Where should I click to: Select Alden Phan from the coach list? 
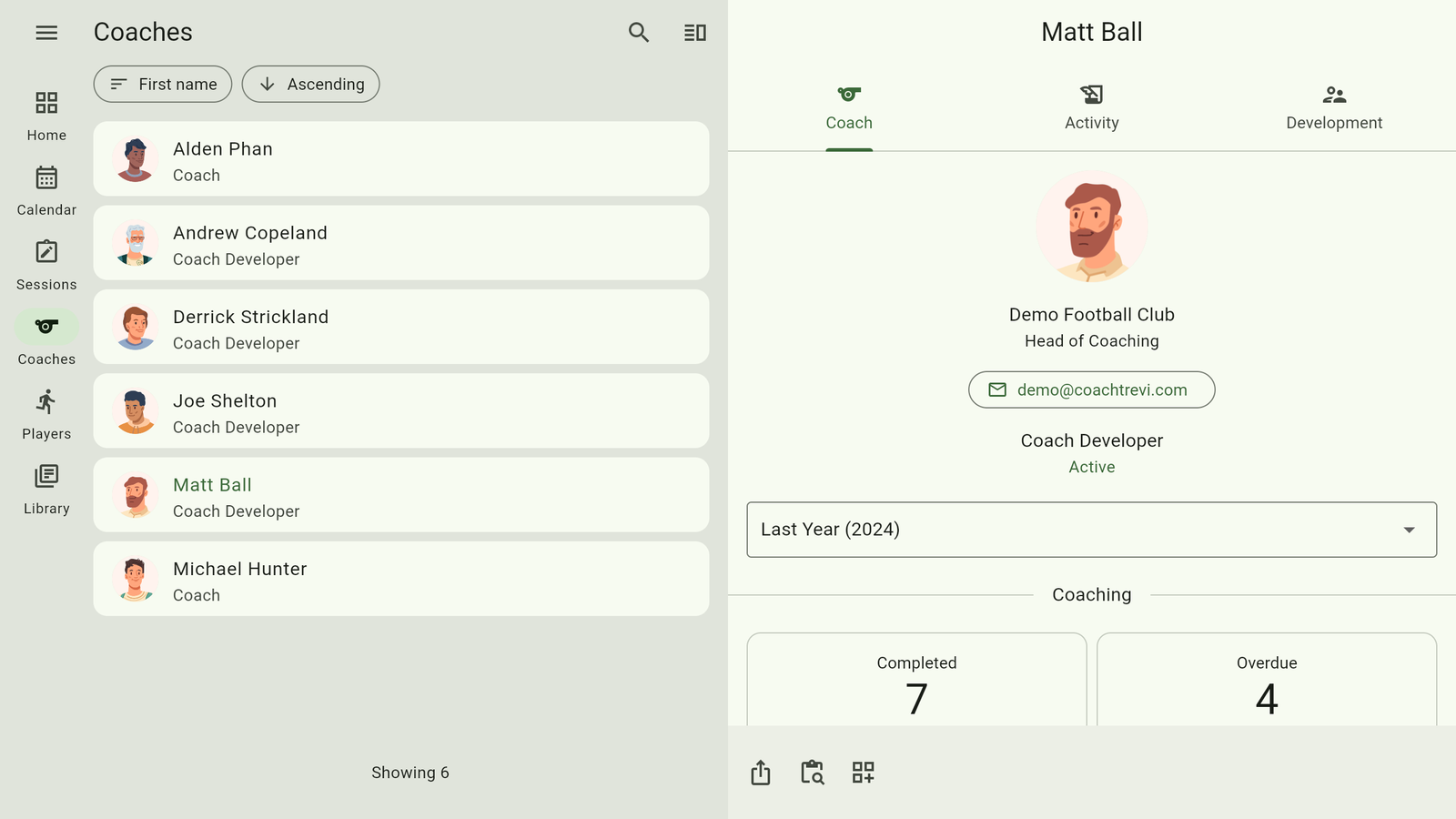click(x=400, y=159)
